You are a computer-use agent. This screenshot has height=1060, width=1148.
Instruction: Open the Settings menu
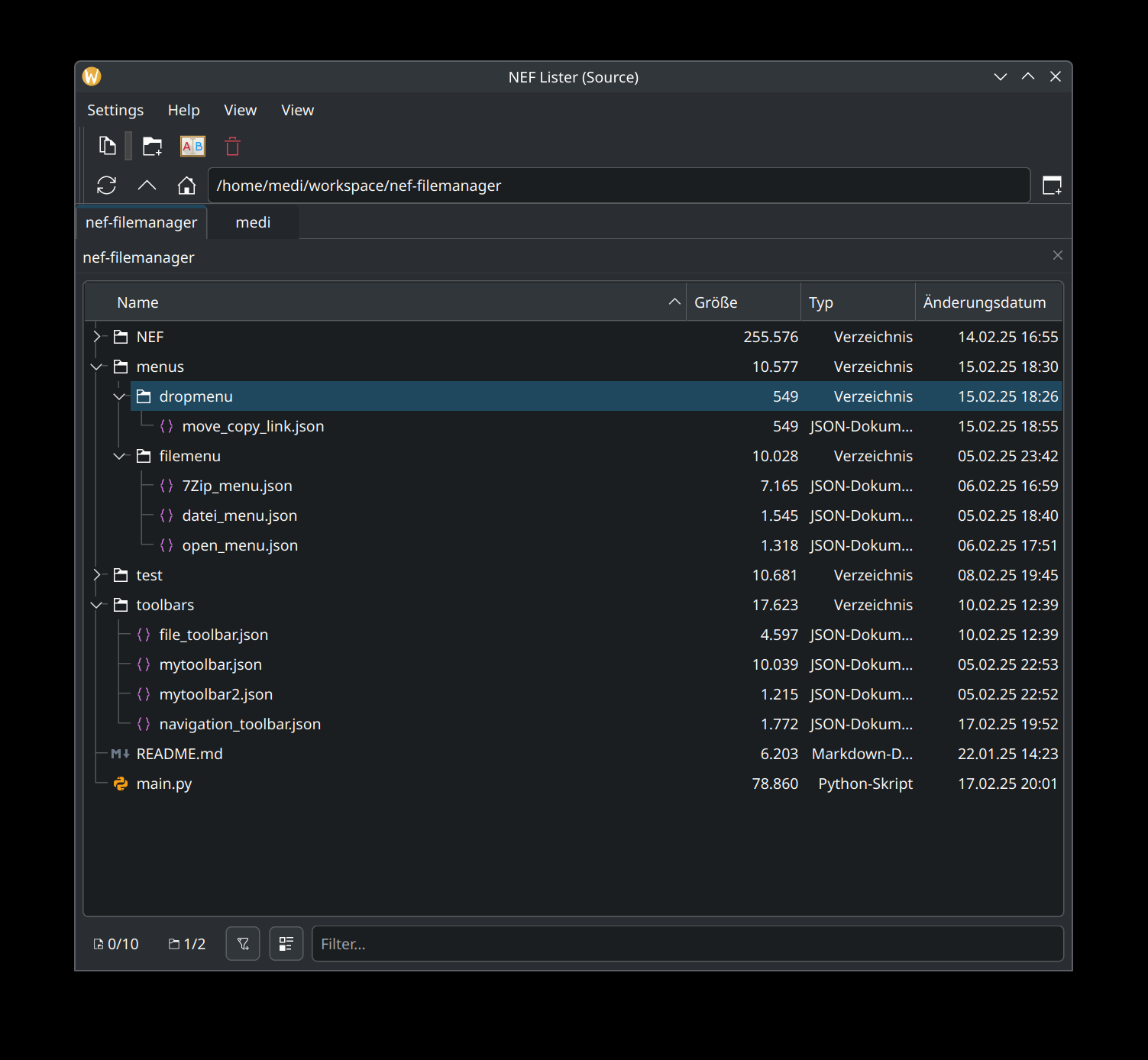click(x=115, y=110)
